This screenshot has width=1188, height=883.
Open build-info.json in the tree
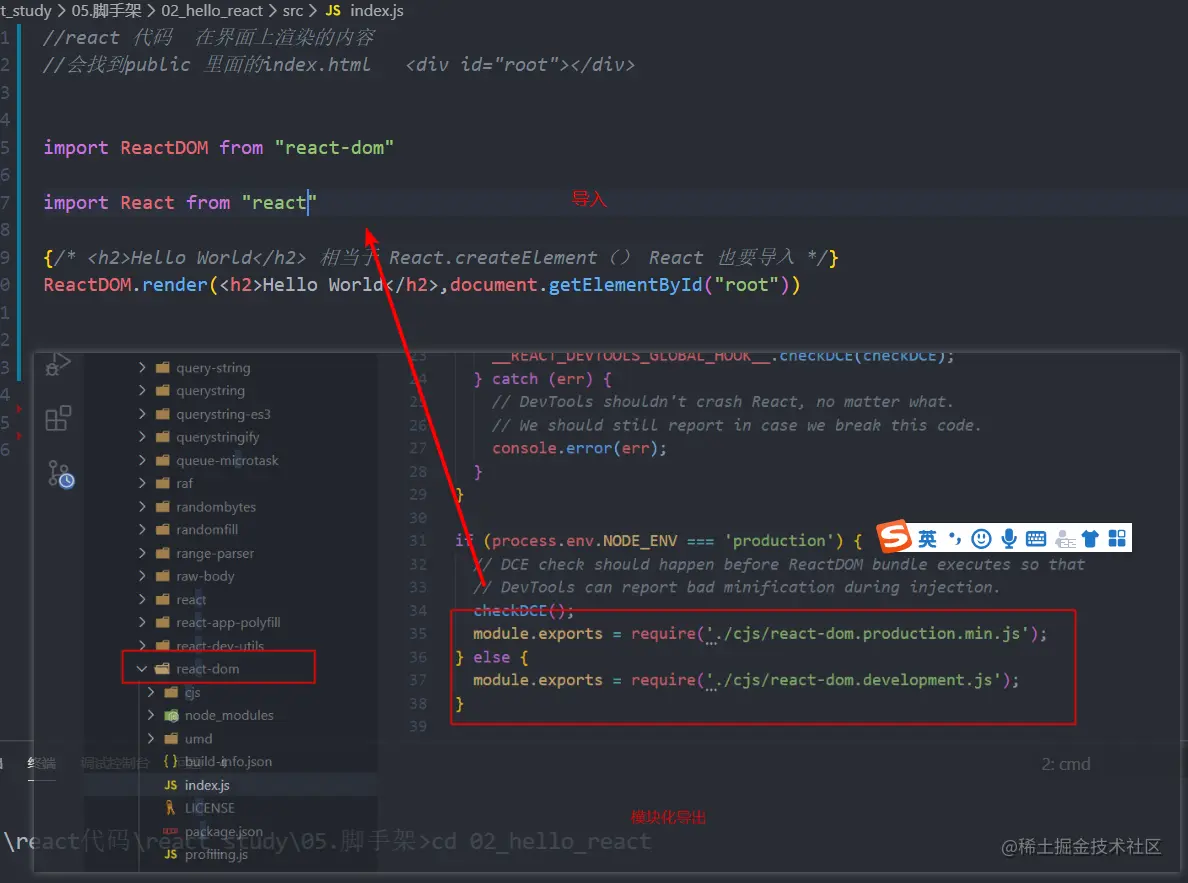230,761
